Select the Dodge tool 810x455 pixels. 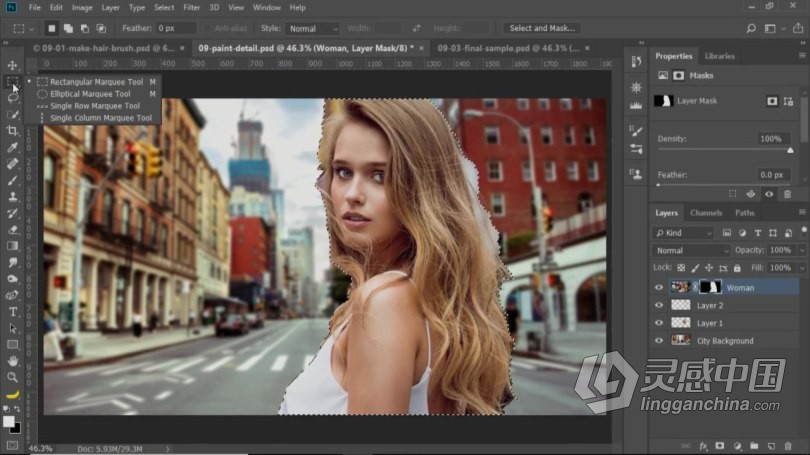click(x=12, y=279)
